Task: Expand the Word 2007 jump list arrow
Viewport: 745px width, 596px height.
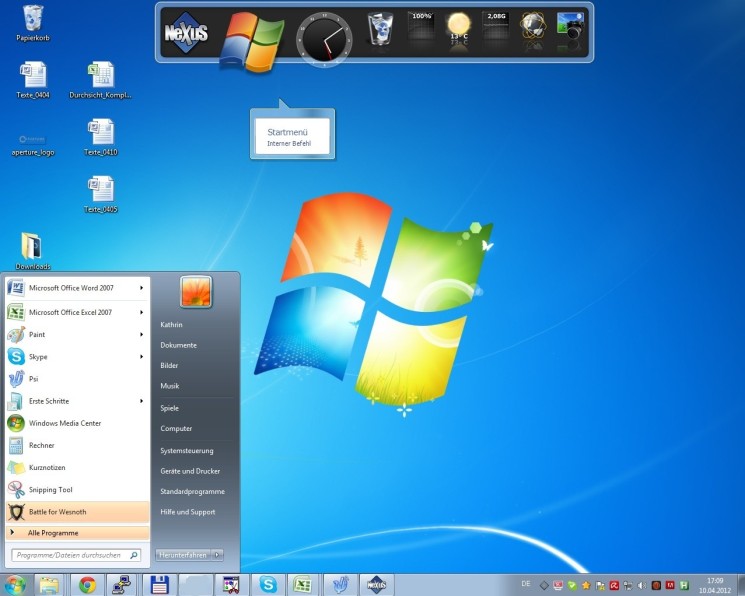Action: 142,288
